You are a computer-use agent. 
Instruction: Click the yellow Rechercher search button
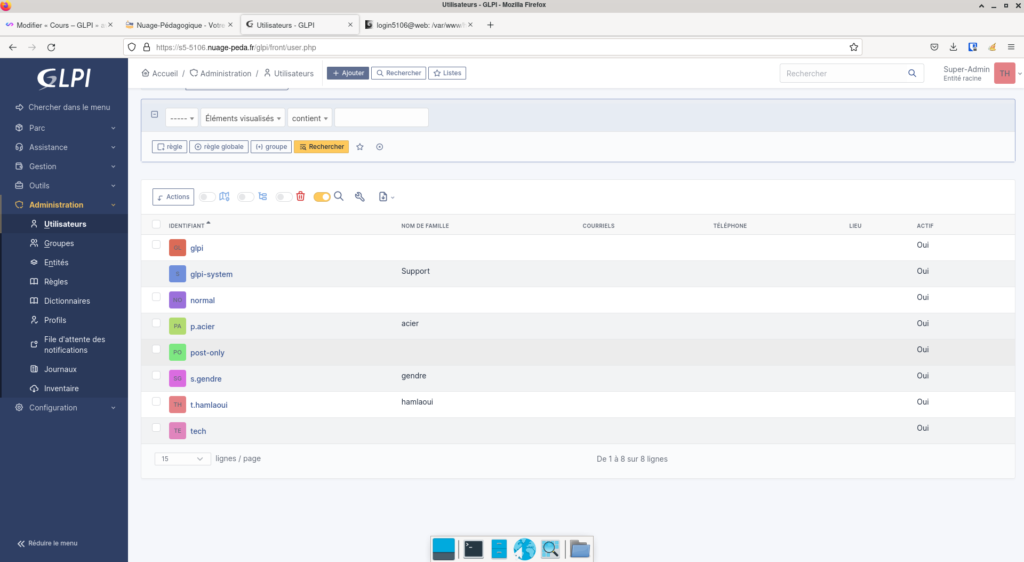pyautogui.click(x=321, y=147)
